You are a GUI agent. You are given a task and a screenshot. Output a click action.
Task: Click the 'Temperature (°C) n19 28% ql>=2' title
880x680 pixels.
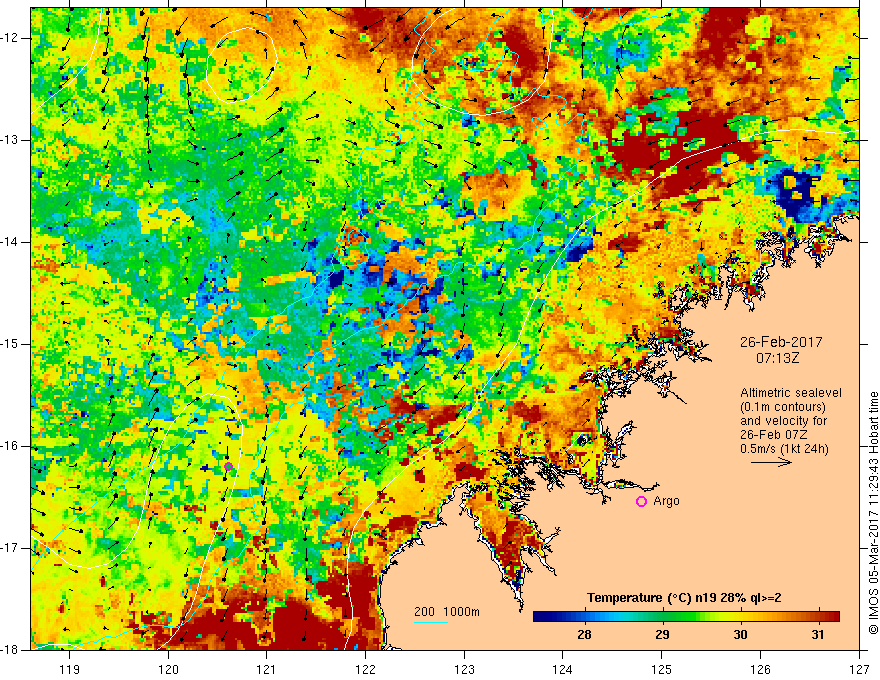coord(684,598)
